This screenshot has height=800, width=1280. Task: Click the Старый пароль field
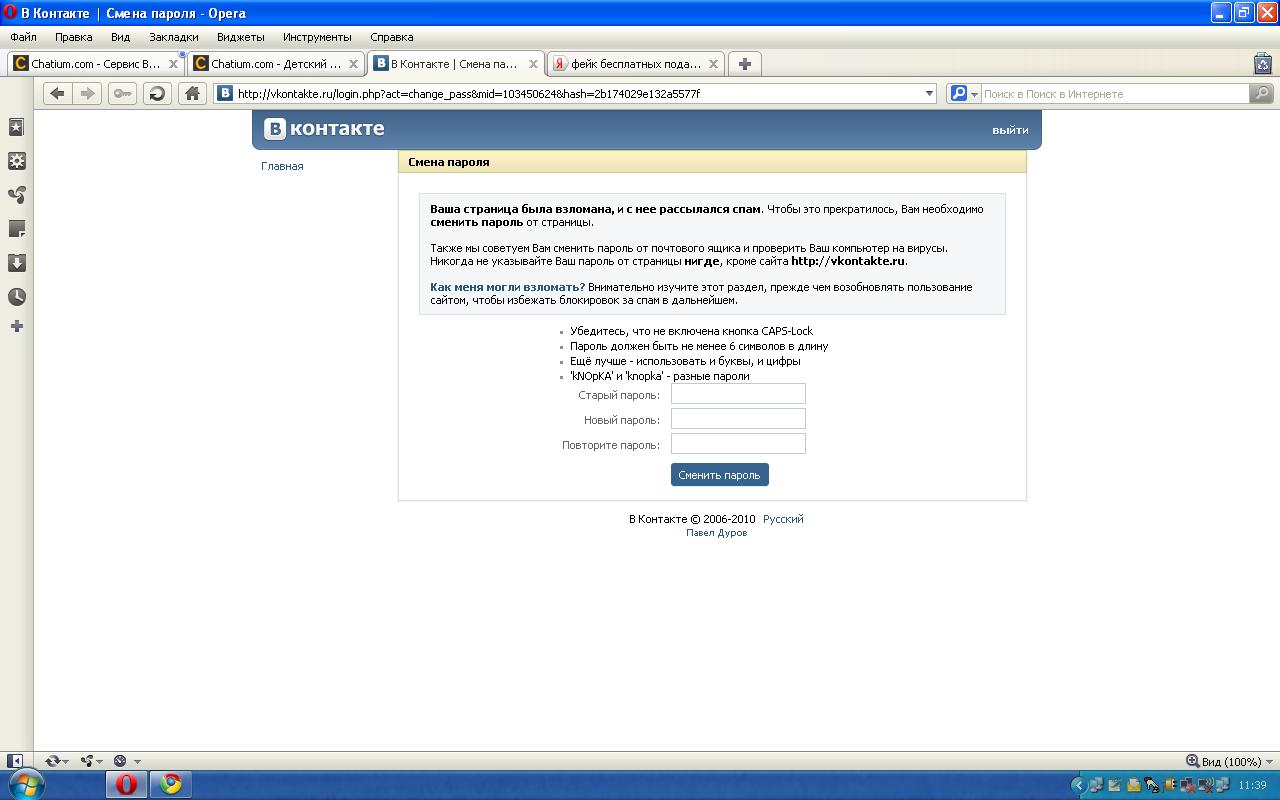(x=738, y=394)
